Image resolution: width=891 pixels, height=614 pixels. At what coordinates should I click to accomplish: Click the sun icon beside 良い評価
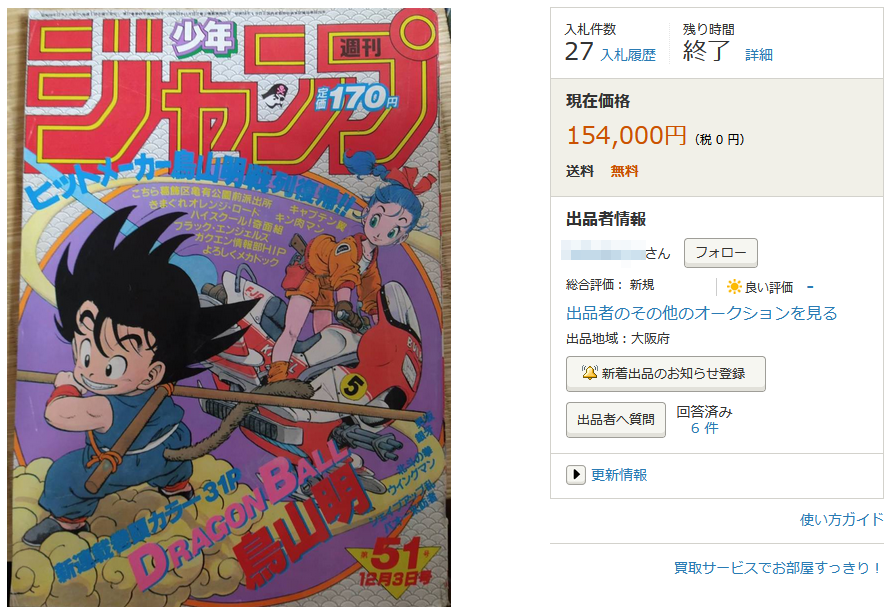[x=734, y=287]
